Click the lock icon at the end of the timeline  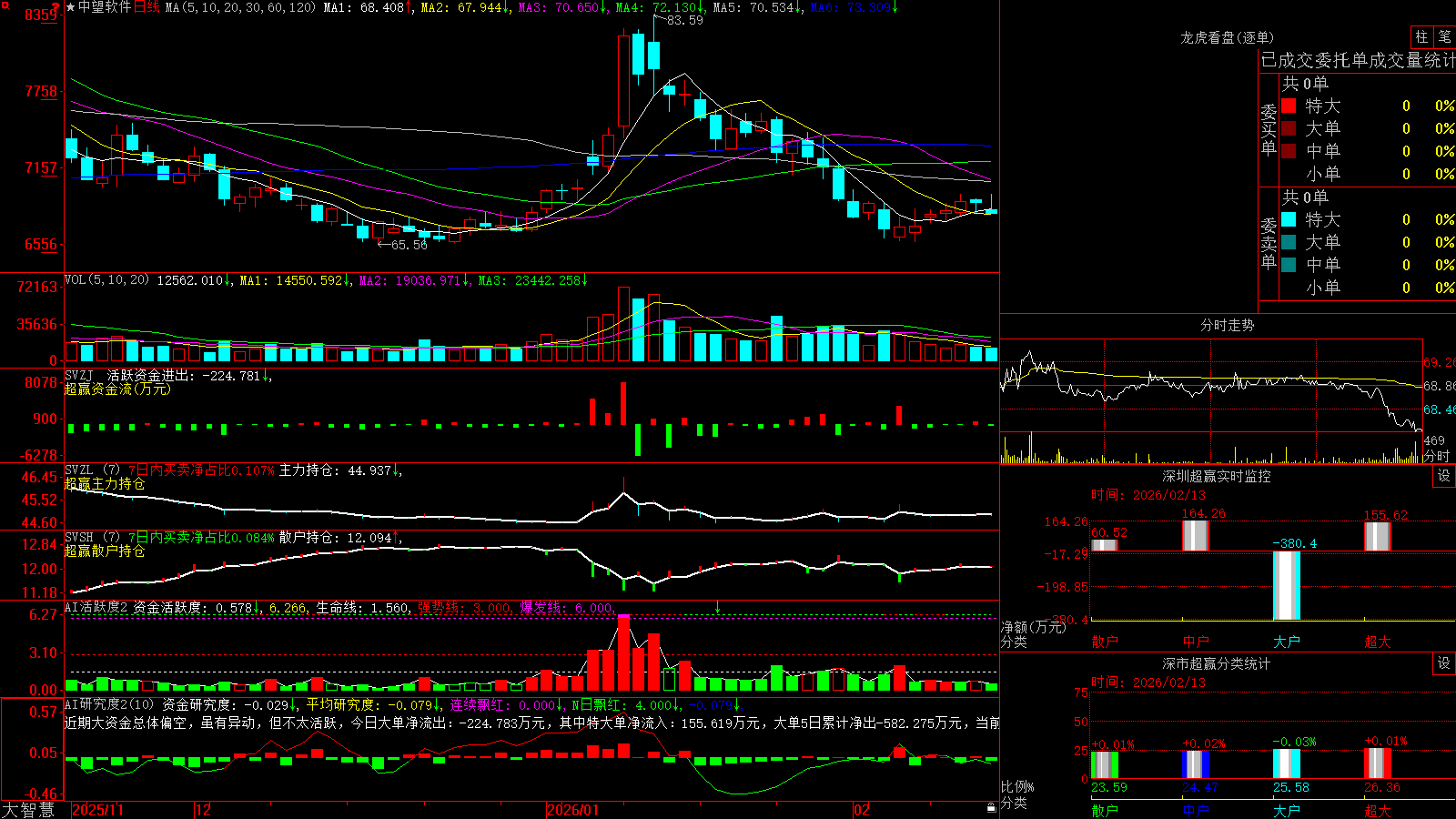[991, 808]
